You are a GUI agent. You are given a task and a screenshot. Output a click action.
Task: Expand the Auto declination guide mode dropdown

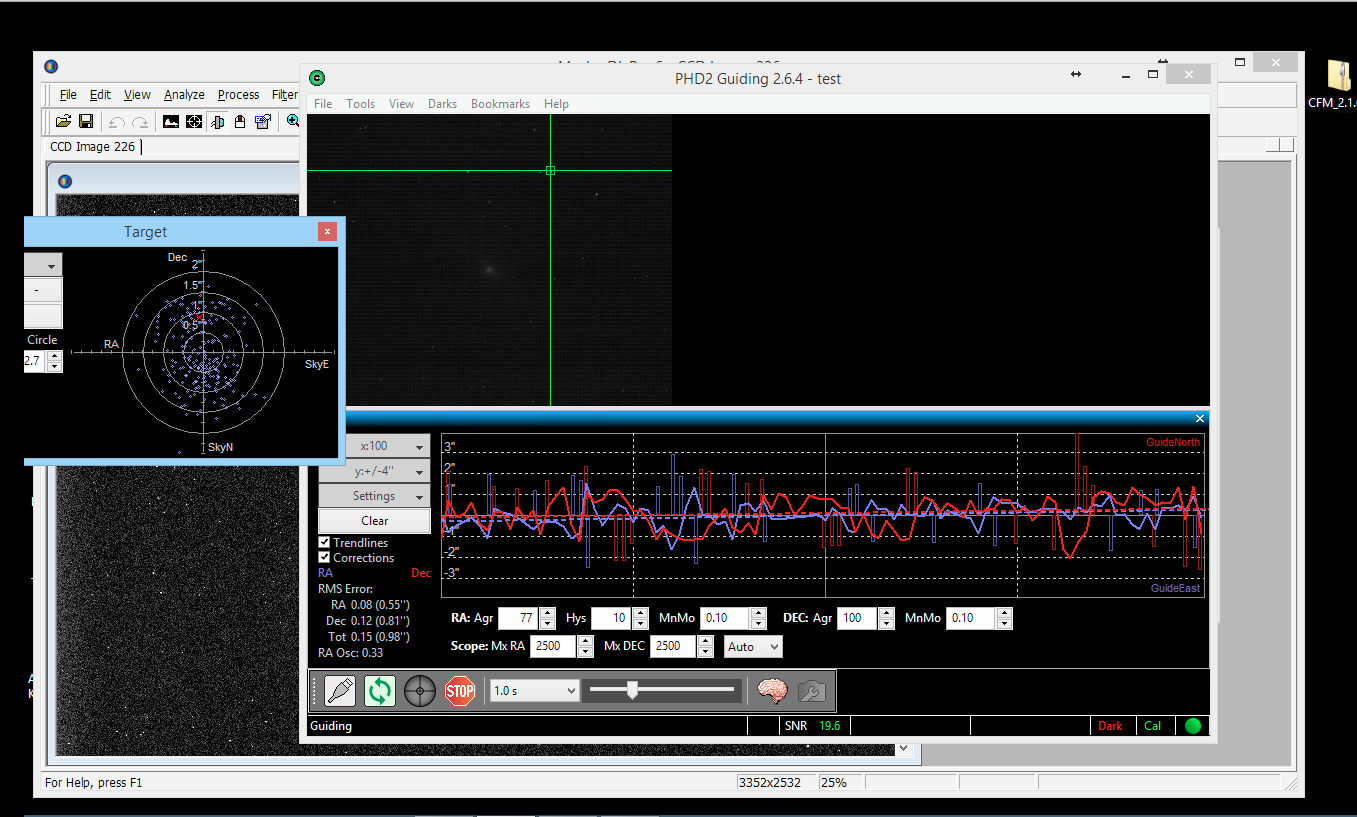pos(753,647)
